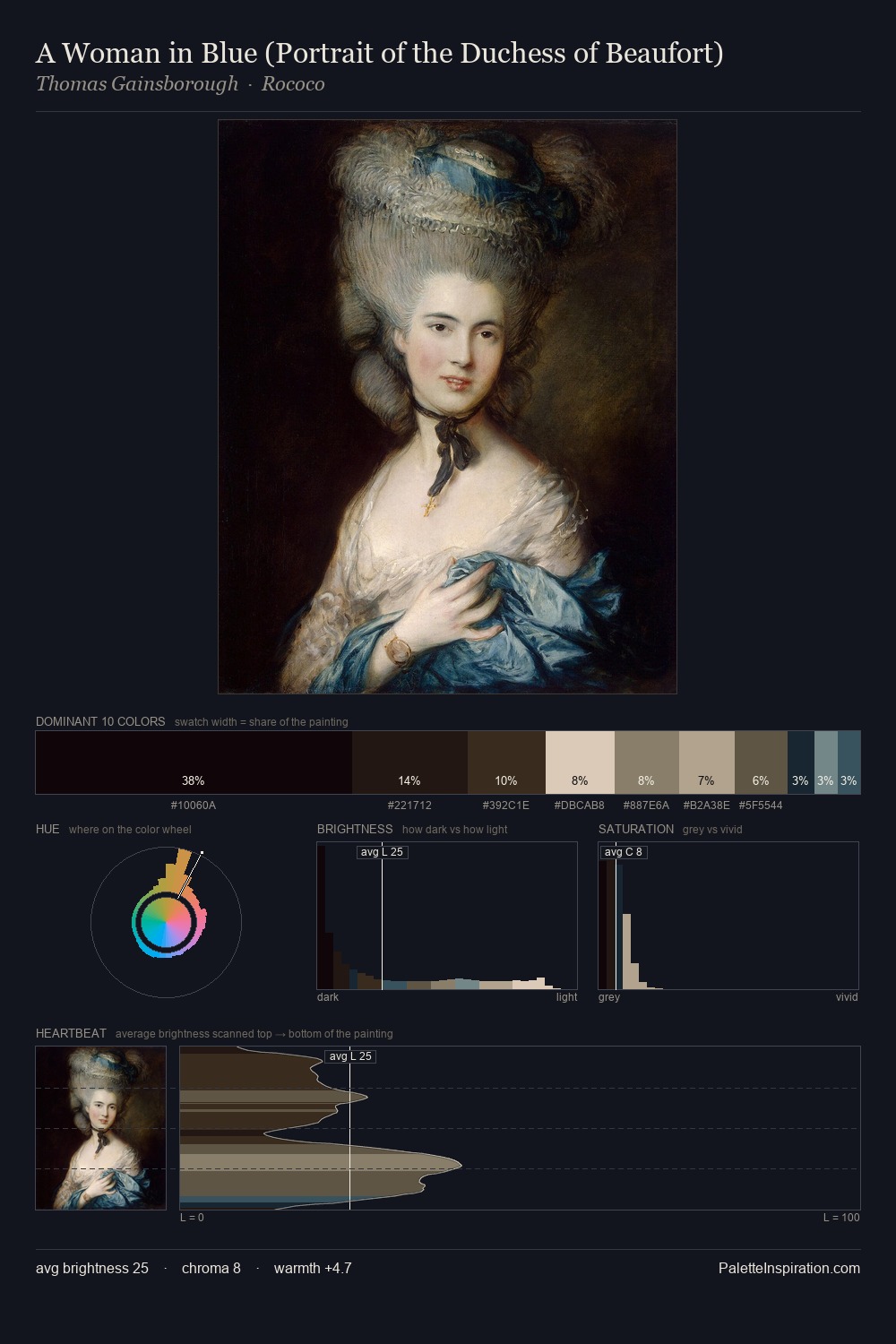This screenshot has width=896, height=1344.
Task: Click the '#887E6A' hex label
Action: (646, 805)
